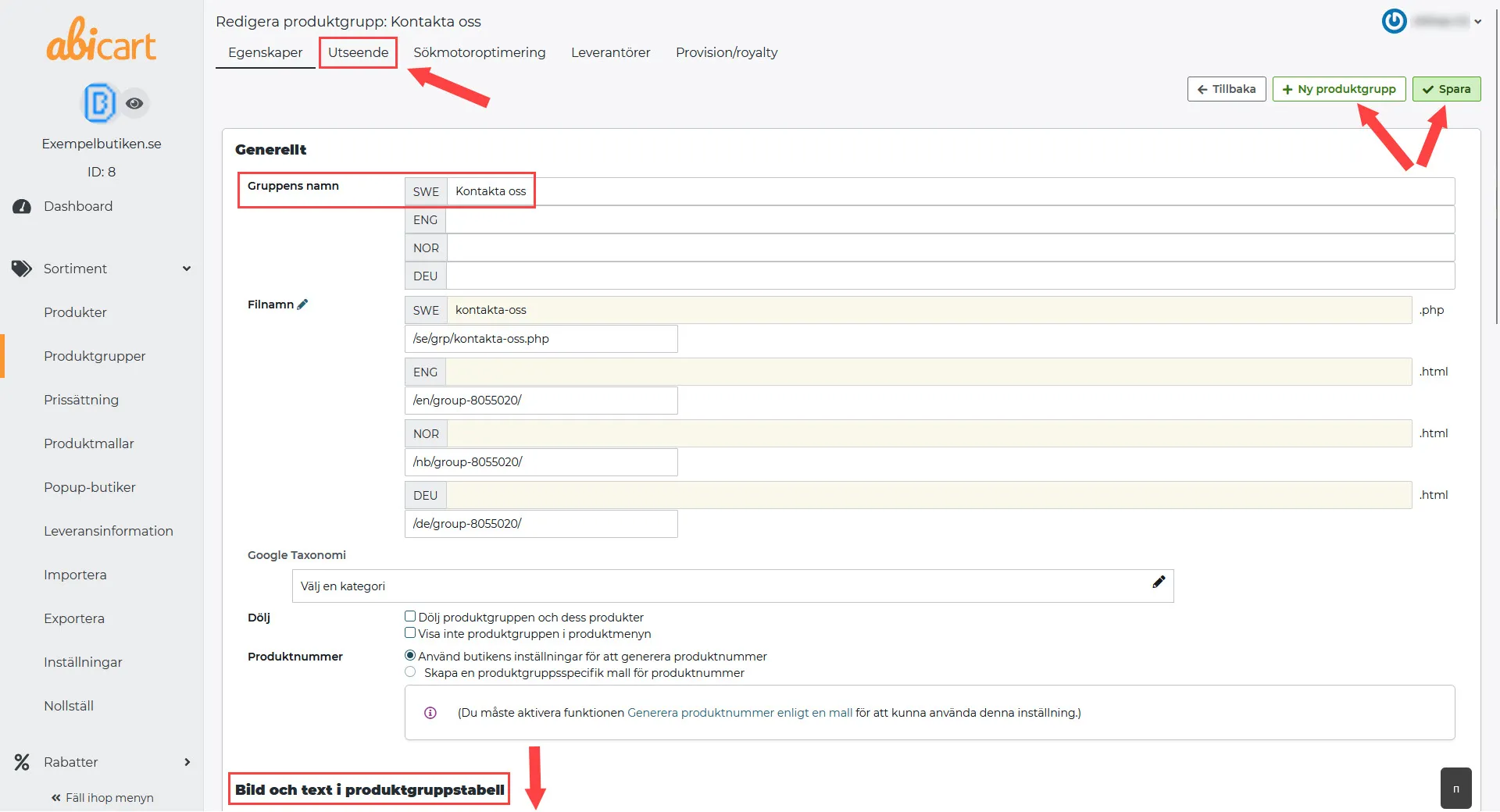
Task: Switch to the Egenskaper tab
Action: [266, 52]
